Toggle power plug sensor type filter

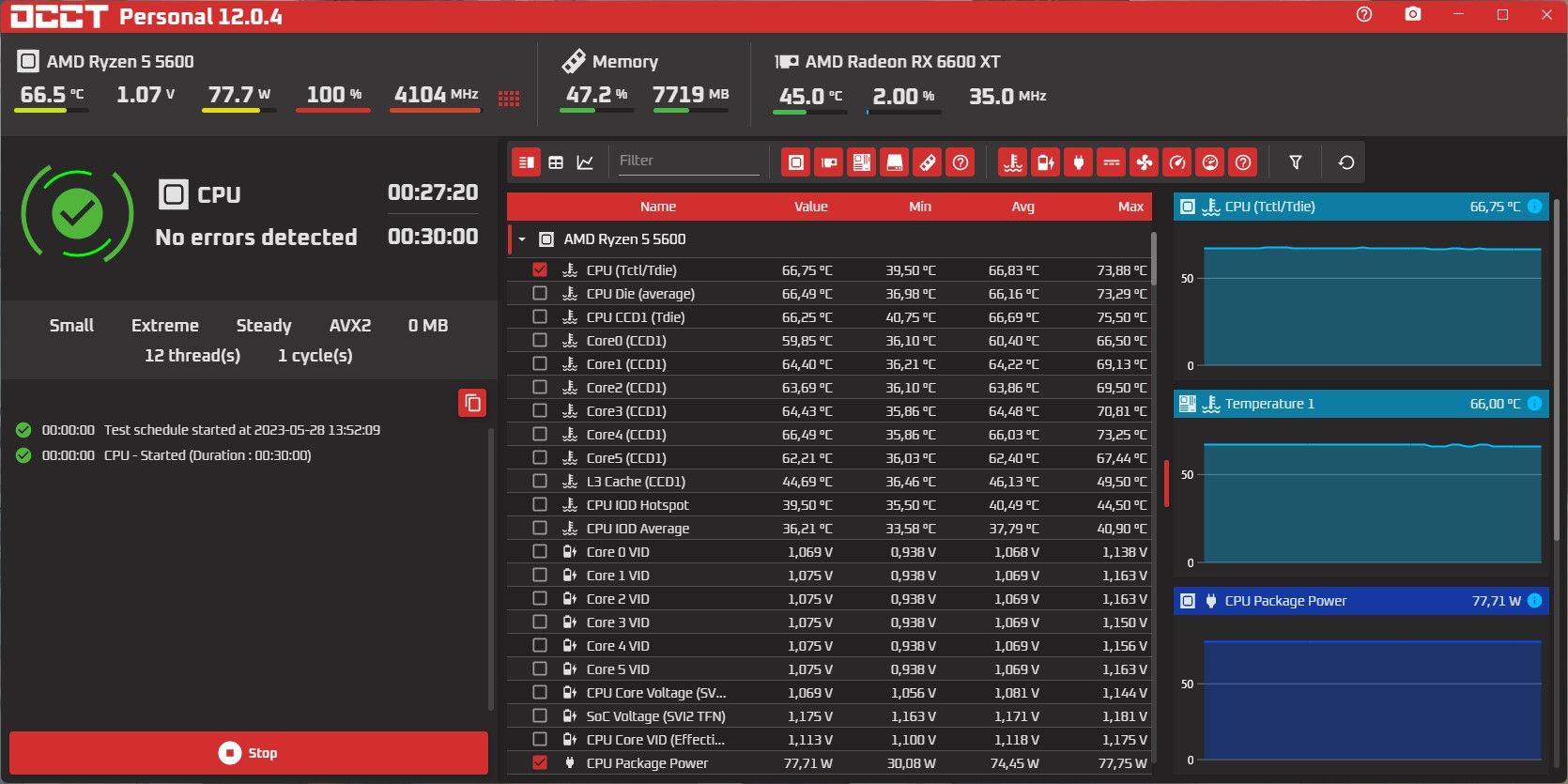1079,162
